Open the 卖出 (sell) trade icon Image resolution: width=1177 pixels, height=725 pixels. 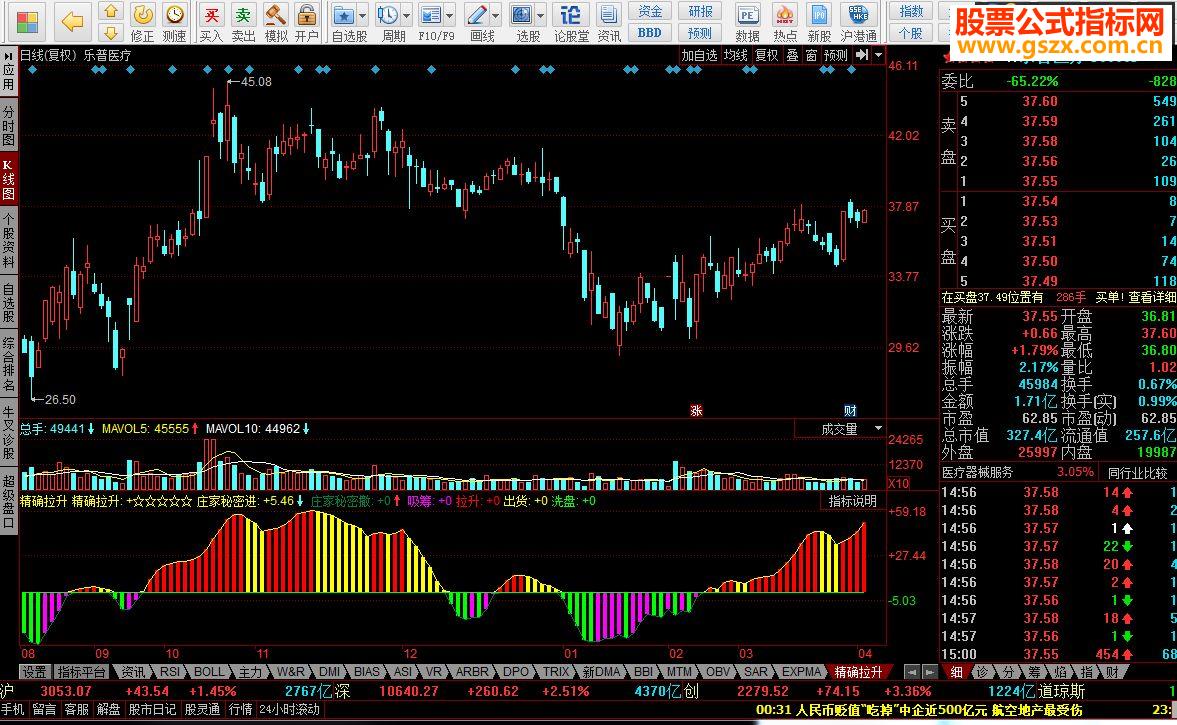[x=243, y=22]
